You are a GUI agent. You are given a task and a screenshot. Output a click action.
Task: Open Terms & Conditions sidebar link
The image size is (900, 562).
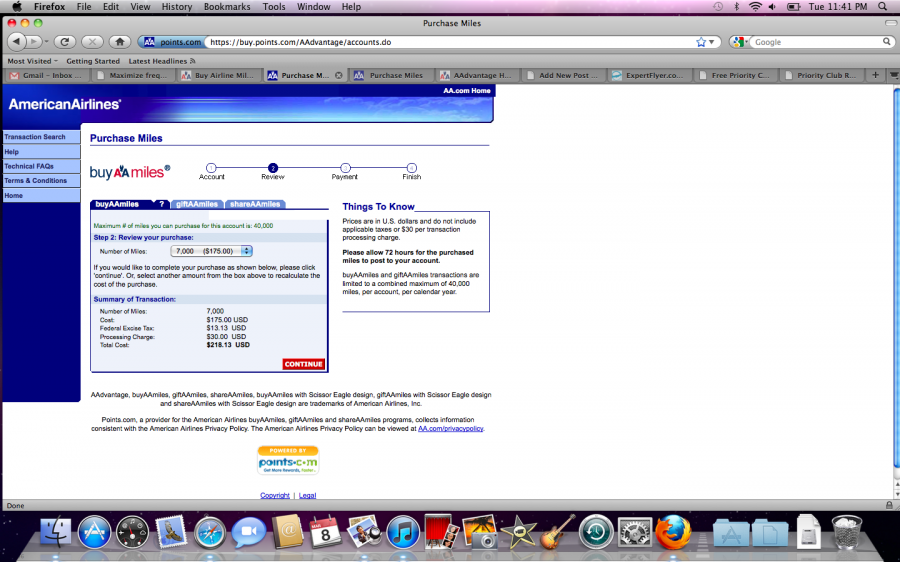pyautogui.click(x=41, y=180)
